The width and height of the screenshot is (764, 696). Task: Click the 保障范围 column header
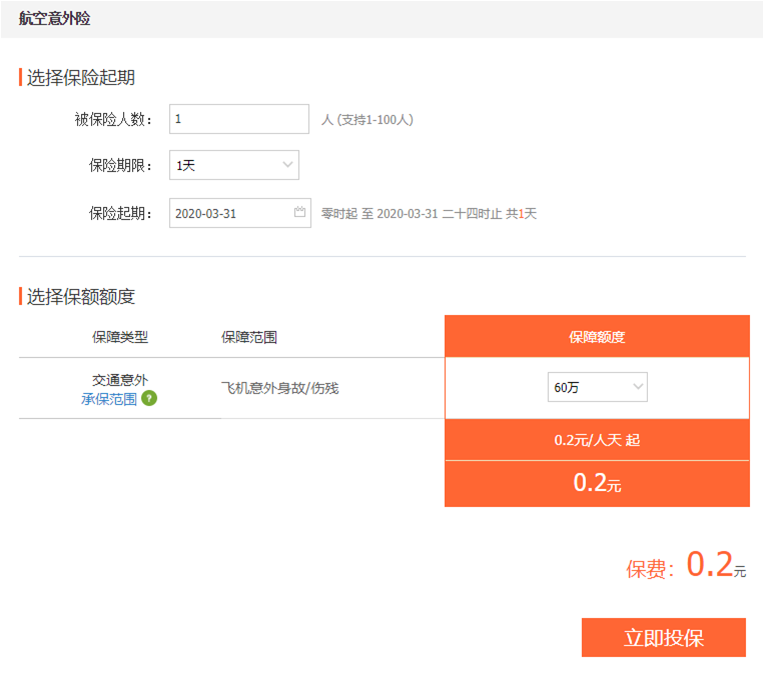coord(249,337)
